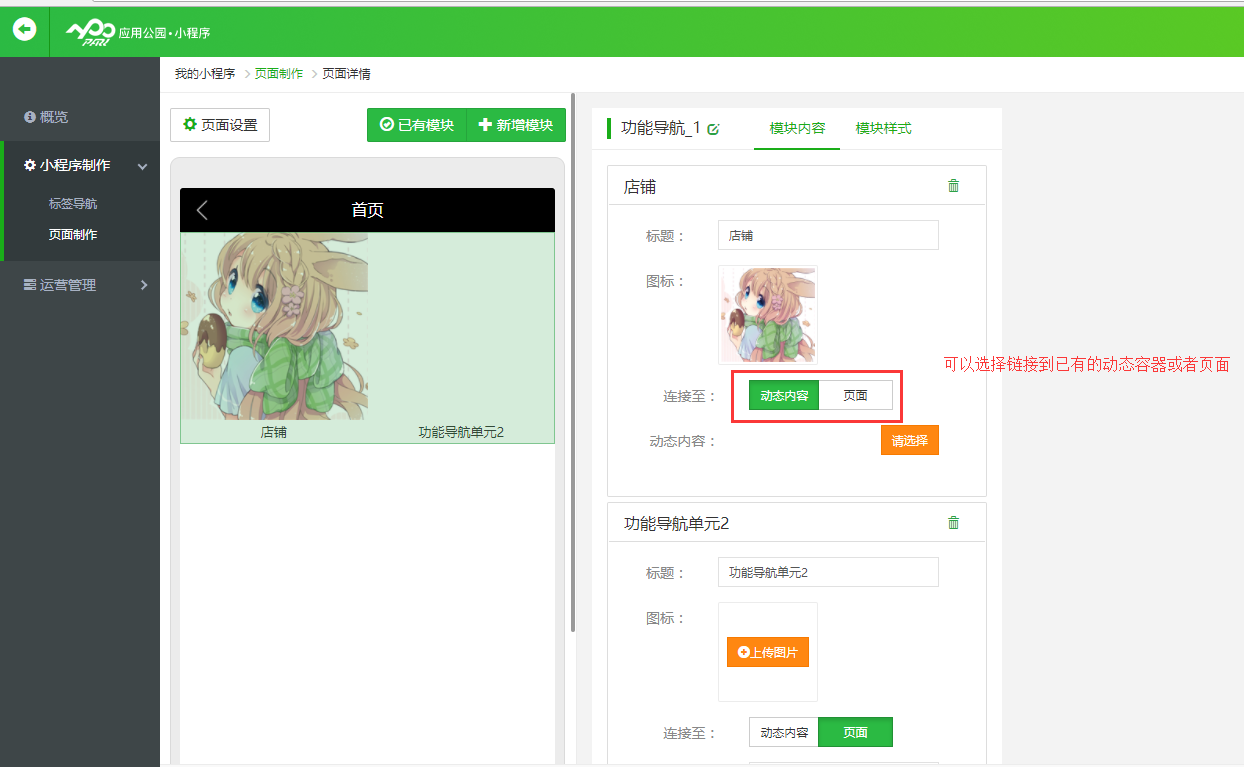Click the 上传图片 upload button

(768, 652)
